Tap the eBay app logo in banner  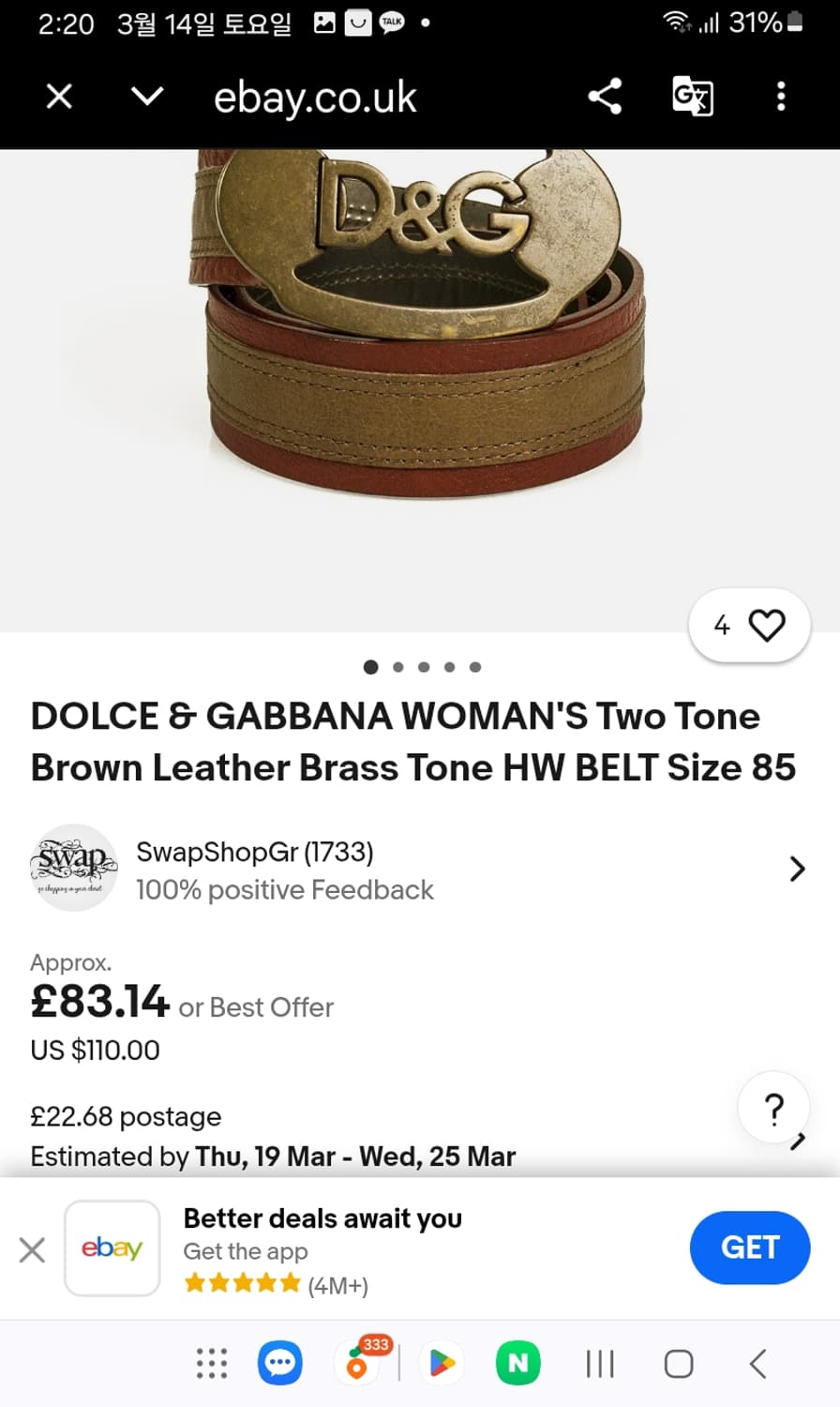pyautogui.click(x=112, y=1248)
